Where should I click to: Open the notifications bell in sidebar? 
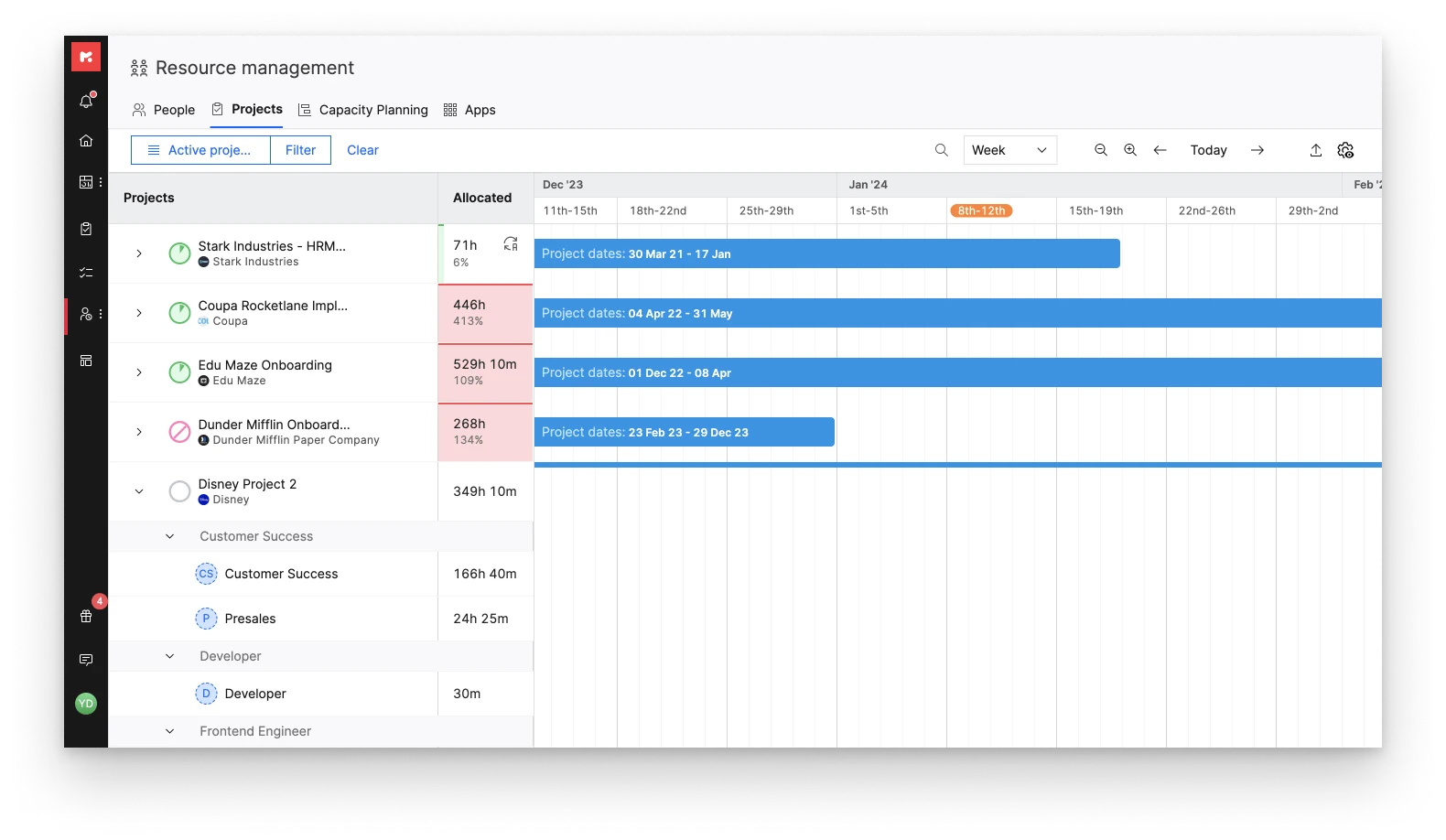86,101
